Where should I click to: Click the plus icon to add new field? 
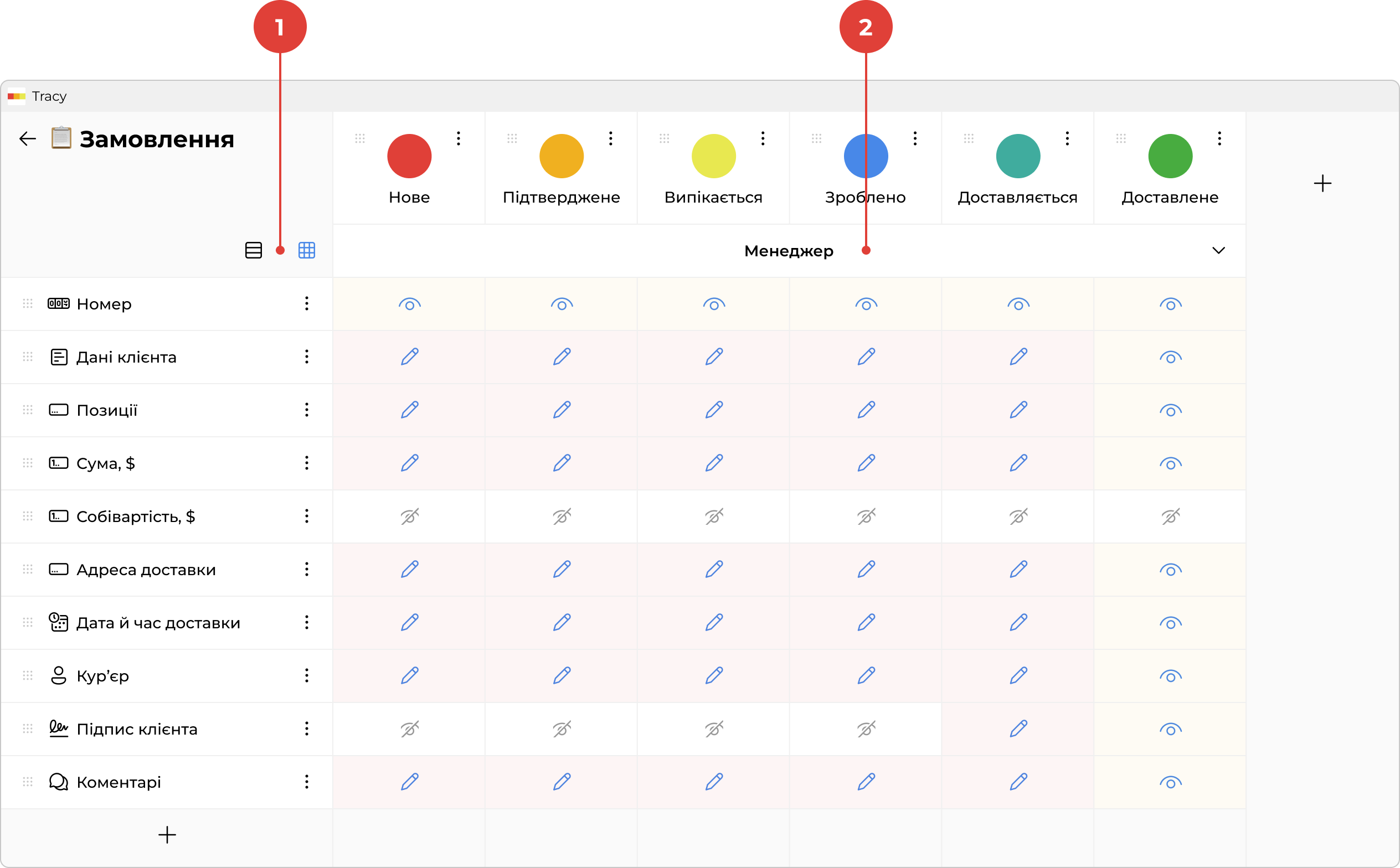point(167,835)
